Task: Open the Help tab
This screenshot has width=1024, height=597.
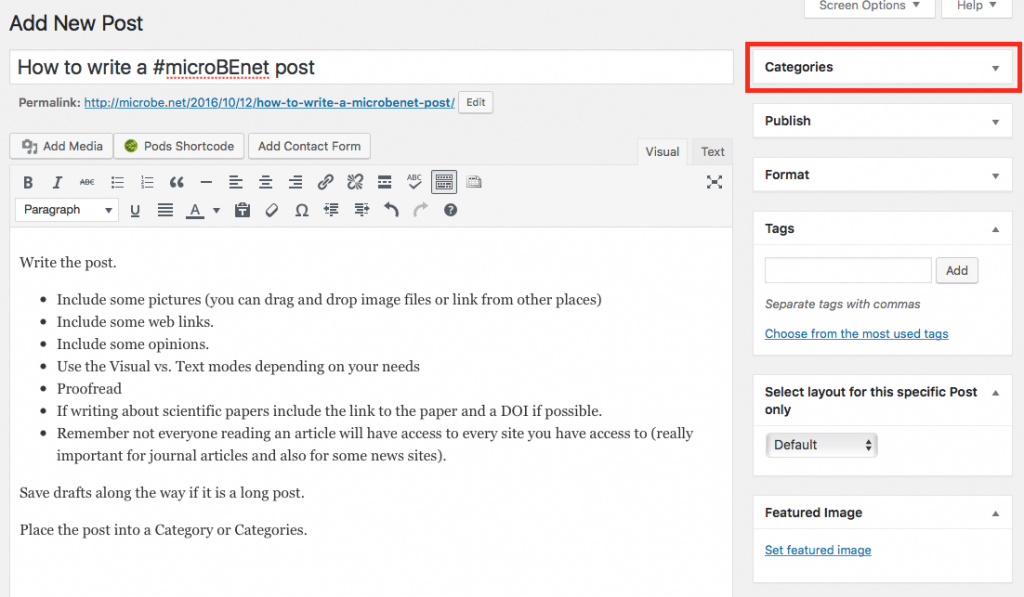Action: tap(976, 7)
